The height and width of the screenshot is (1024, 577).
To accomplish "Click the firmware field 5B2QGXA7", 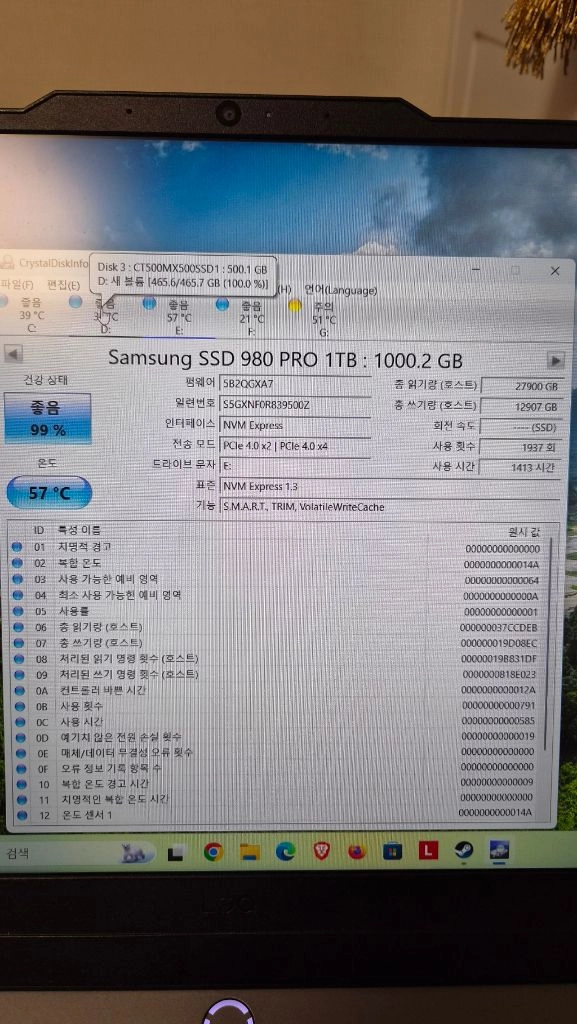I will pyautogui.click(x=295, y=384).
